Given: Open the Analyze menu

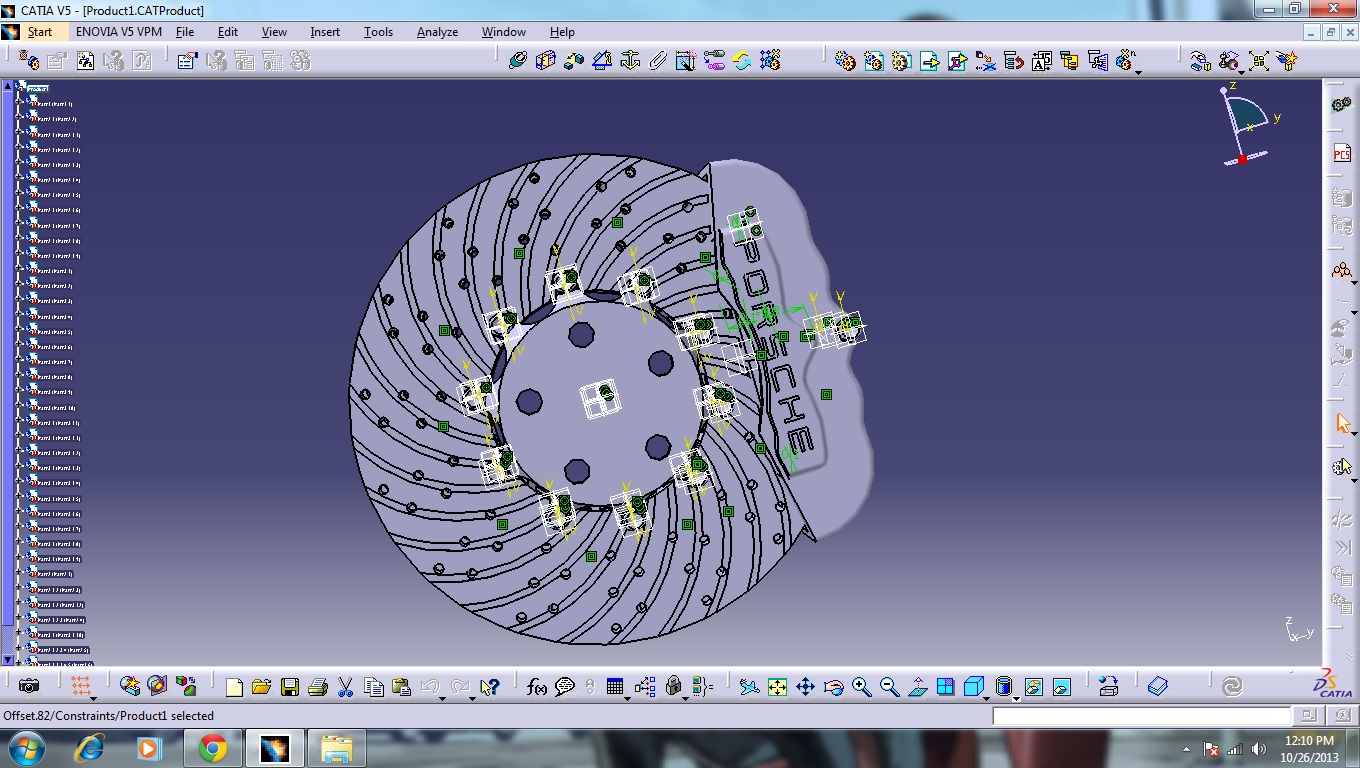Looking at the screenshot, I should (437, 32).
